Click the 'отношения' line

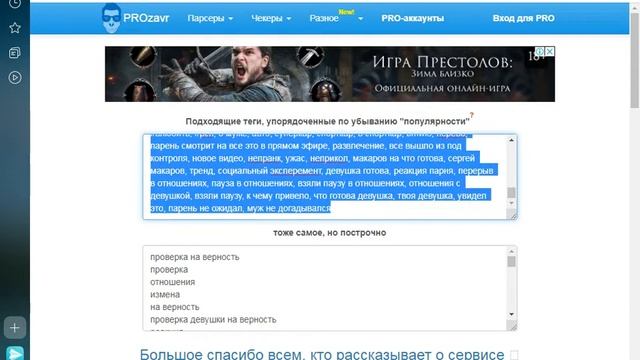coord(173,282)
